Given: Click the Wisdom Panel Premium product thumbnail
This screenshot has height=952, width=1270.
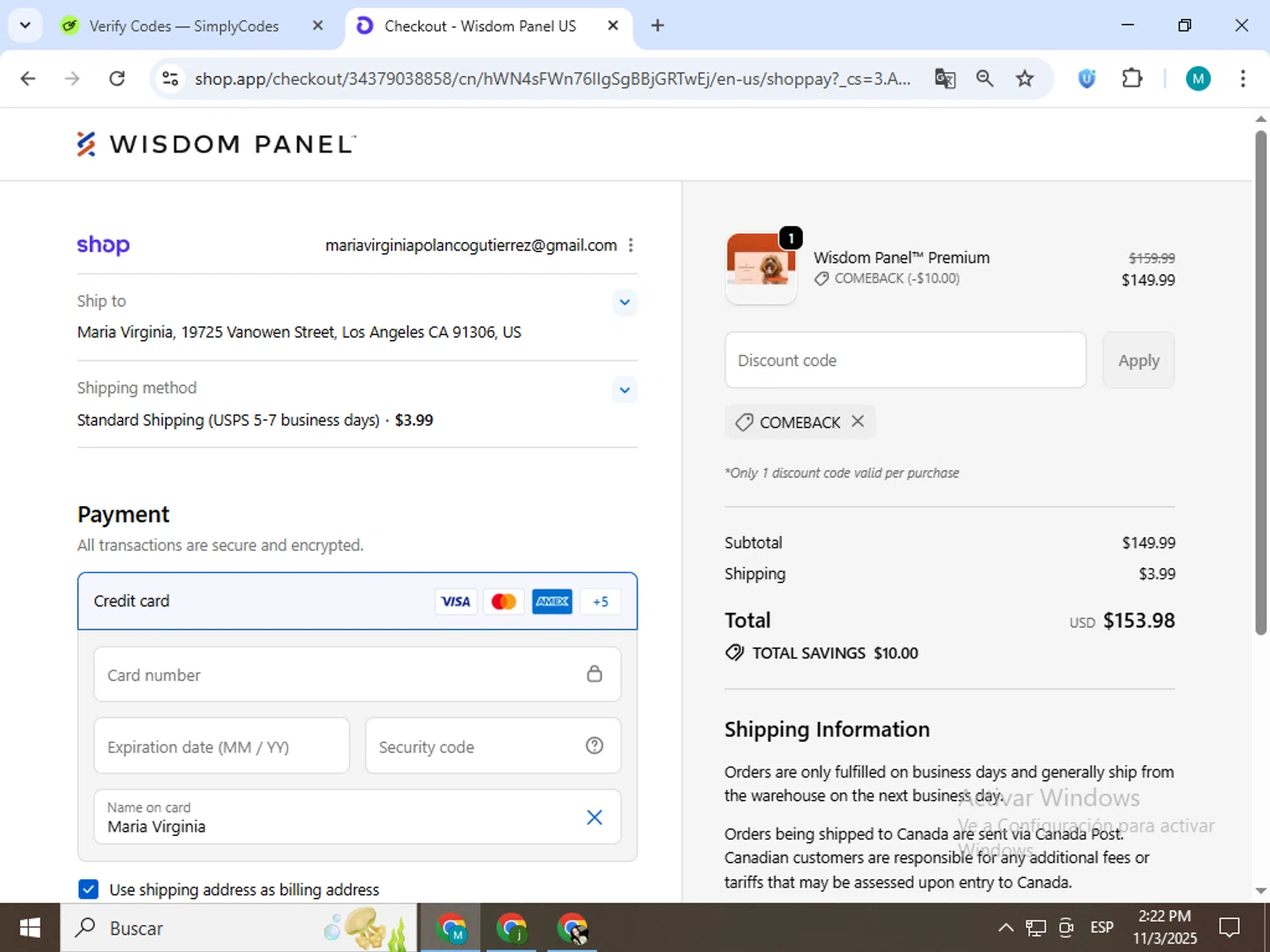Looking at the screenshot, I should click(x=761, y=267).
